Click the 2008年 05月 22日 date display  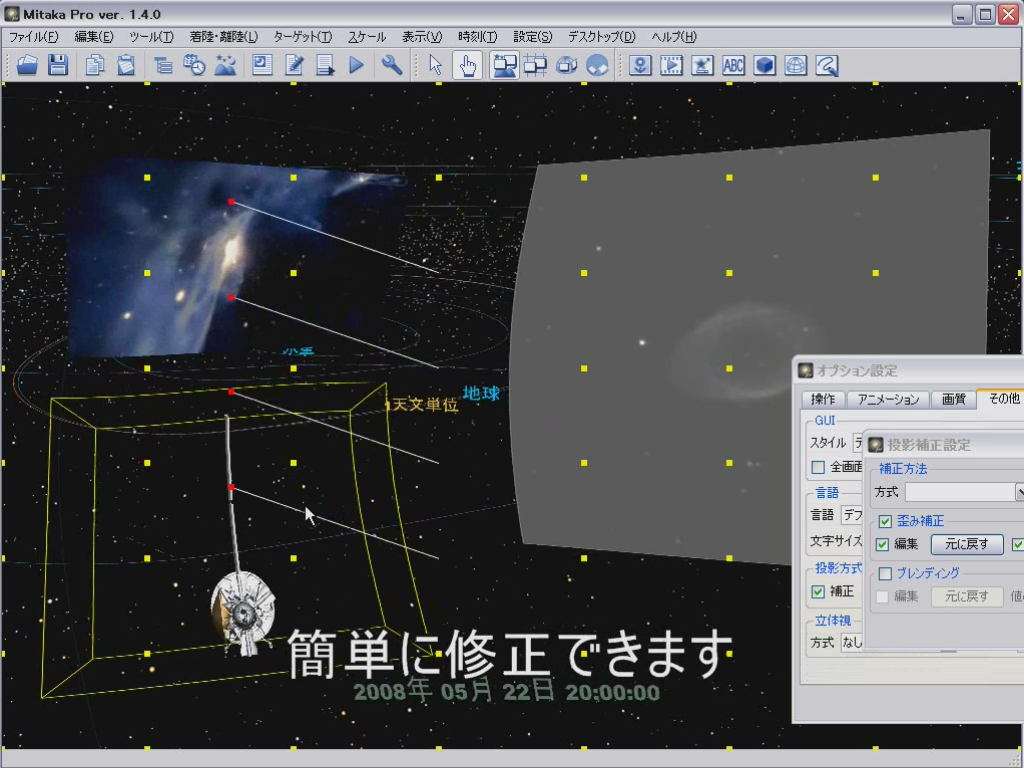[x=507, y=692]
